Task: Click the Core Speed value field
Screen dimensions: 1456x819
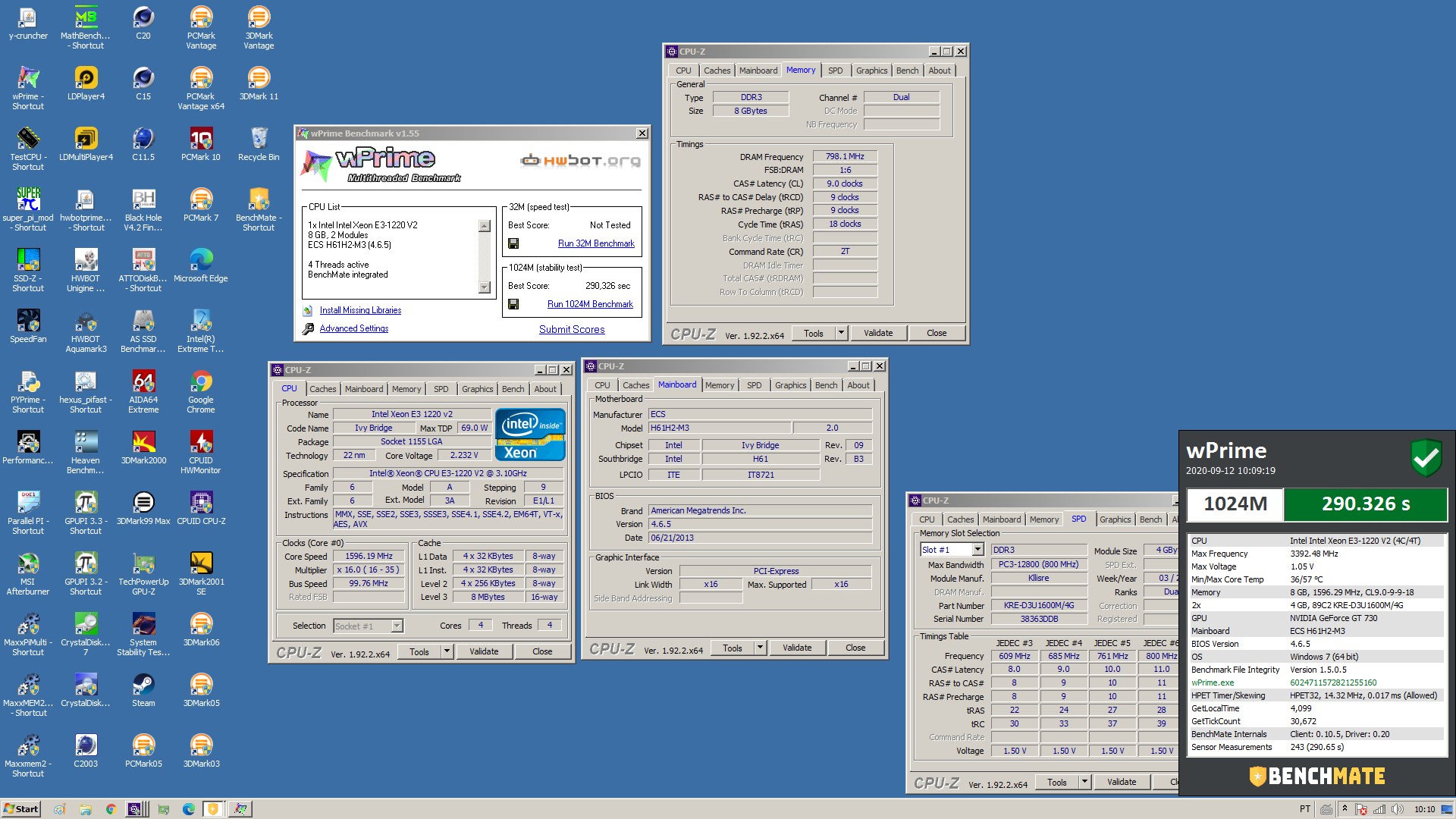Action: click(x=369, y=556)
